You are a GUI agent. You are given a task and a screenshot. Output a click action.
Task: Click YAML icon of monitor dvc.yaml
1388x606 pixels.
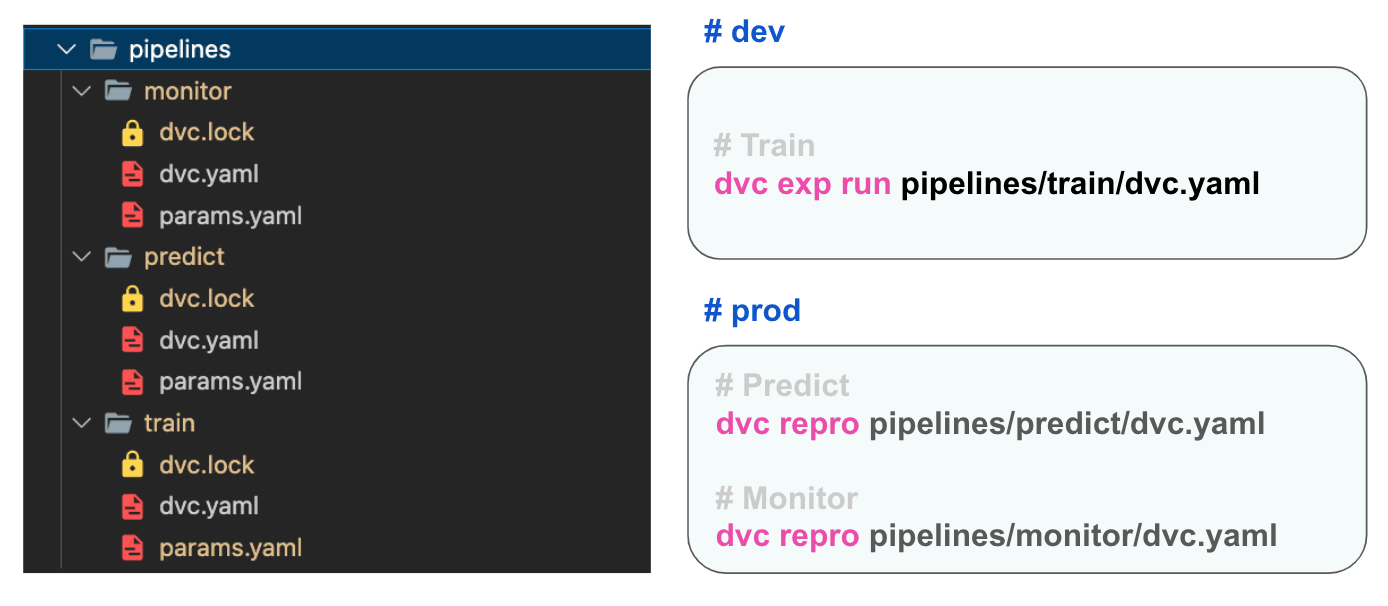coord(132,174)
